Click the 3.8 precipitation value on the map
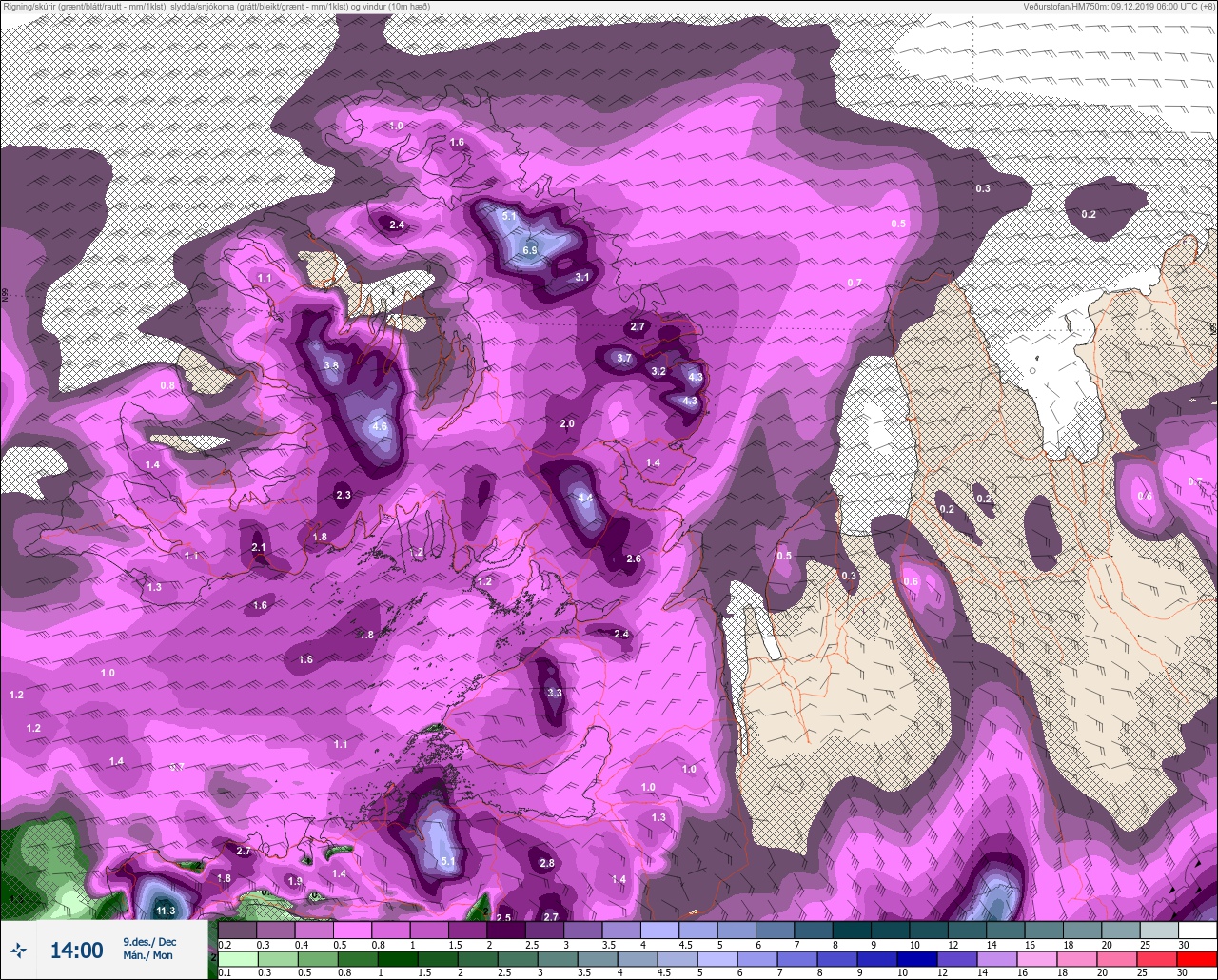 tap(331, 365)
